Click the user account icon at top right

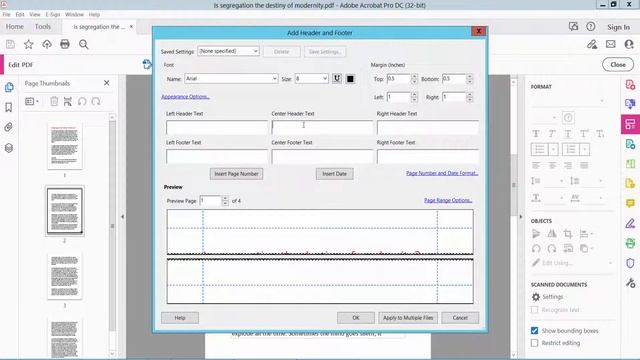tap(629, 44)
